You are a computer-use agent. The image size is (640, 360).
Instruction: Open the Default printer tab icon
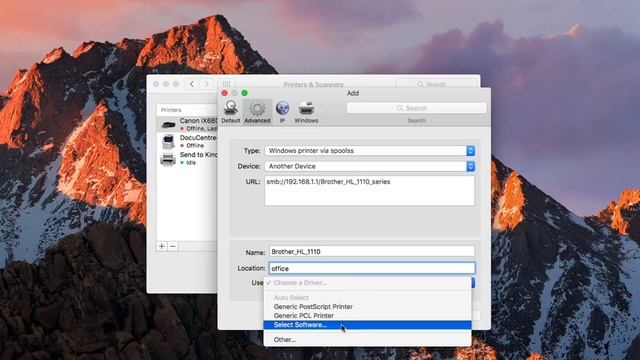[x=231, y=111]
